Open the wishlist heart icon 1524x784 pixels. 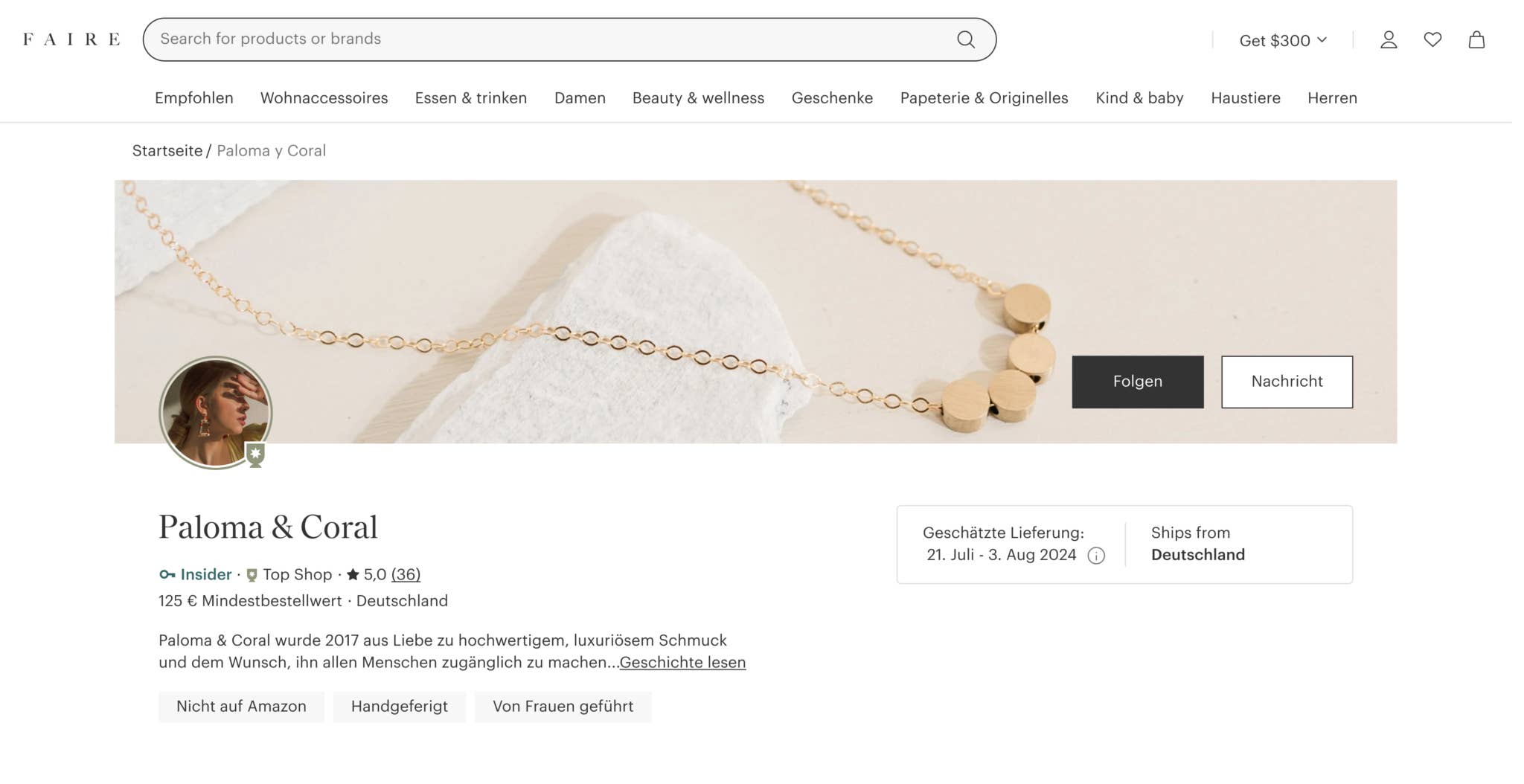[x=1432, y=39]
